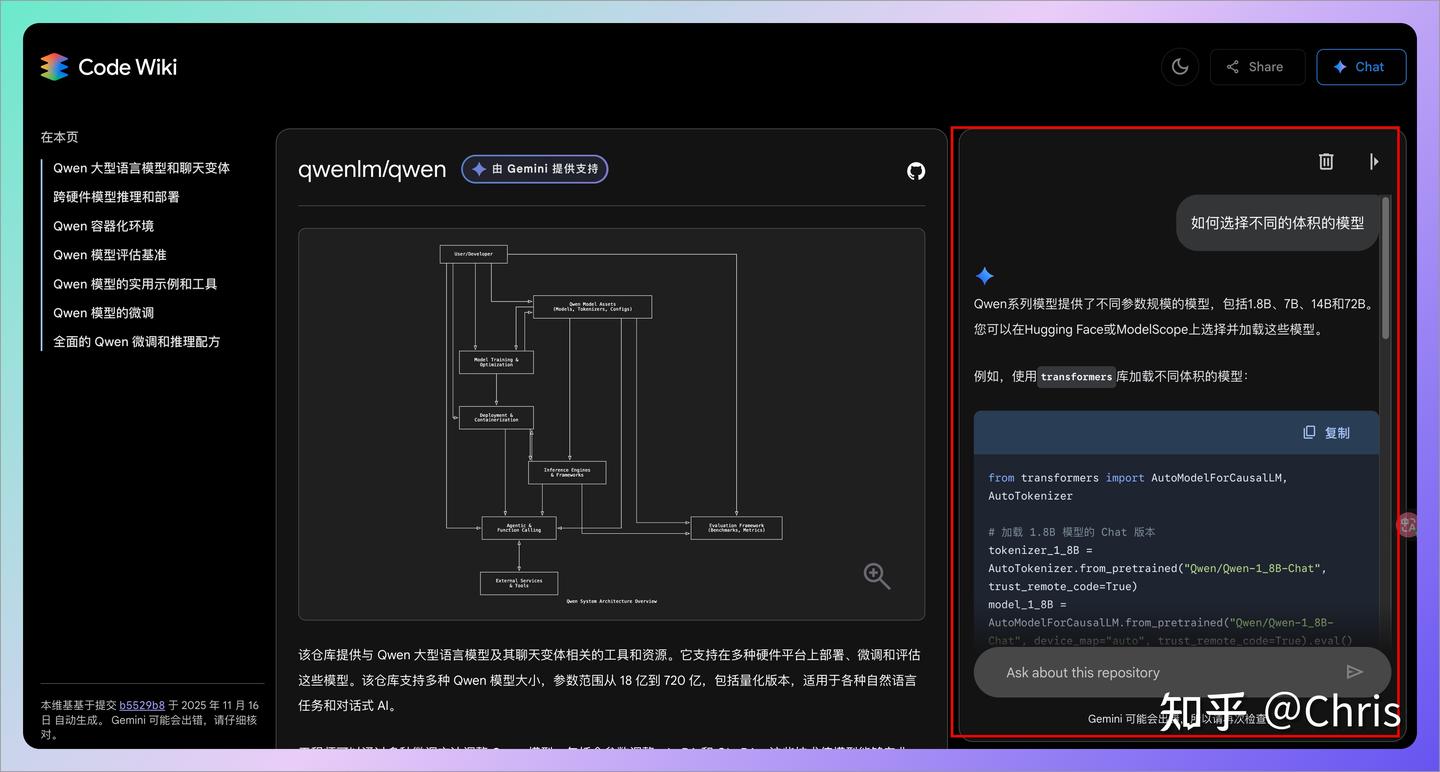Open commit link b5529b8

pos(142,705)
